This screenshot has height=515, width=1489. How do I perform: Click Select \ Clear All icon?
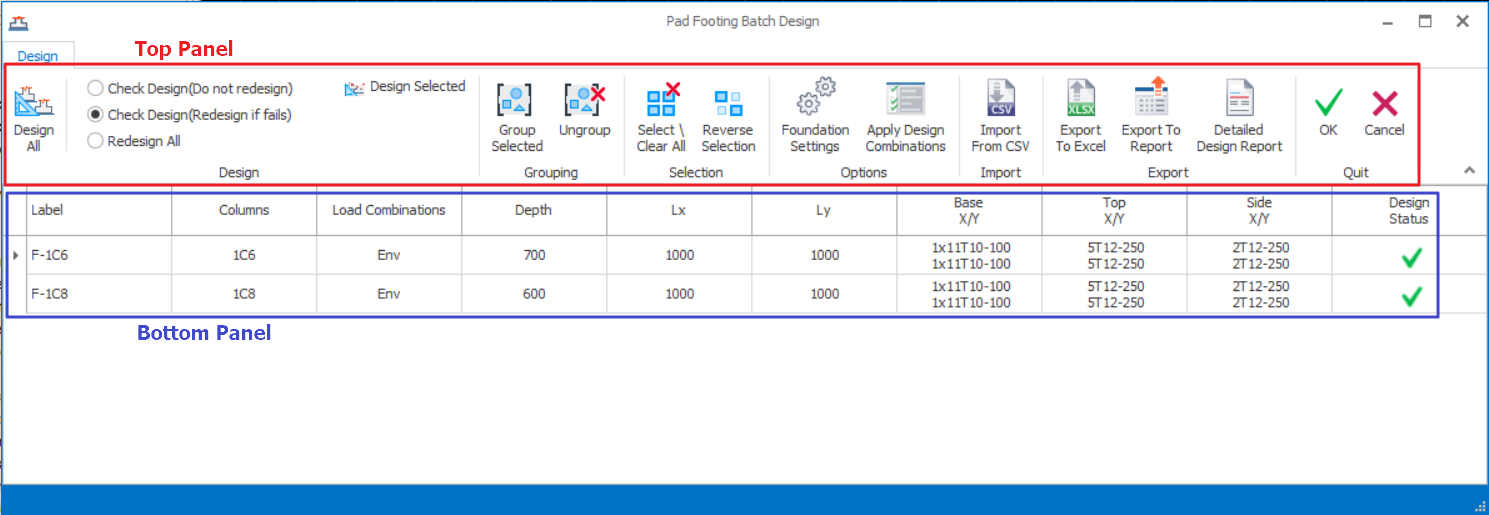(661, 101)
